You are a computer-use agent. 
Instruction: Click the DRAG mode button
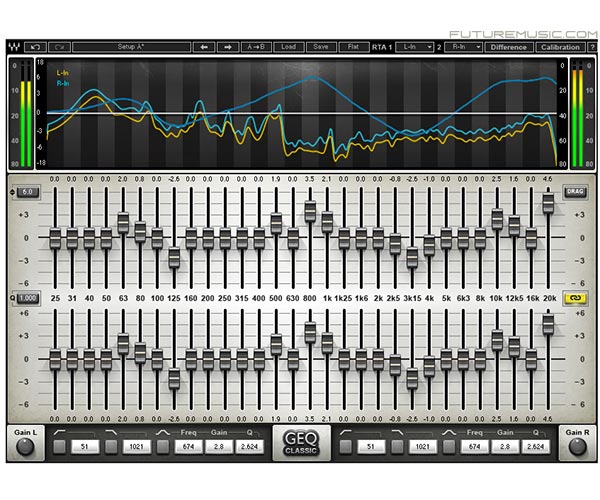[x=575, y=191]
